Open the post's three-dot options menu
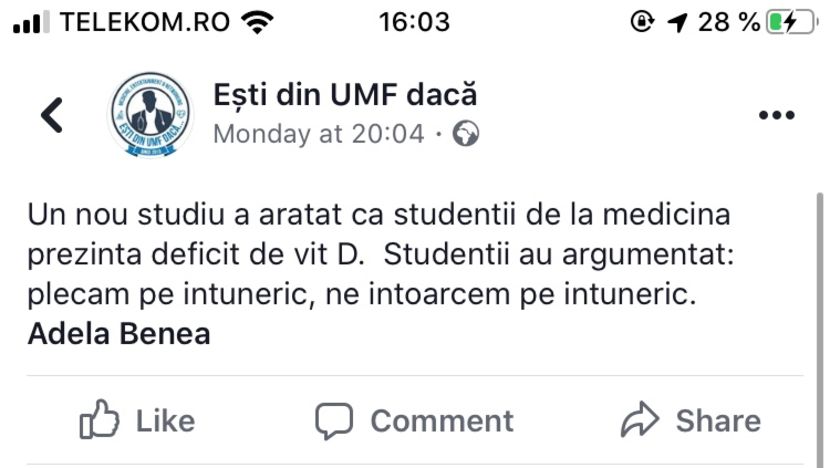 click(x=776, y=116)
